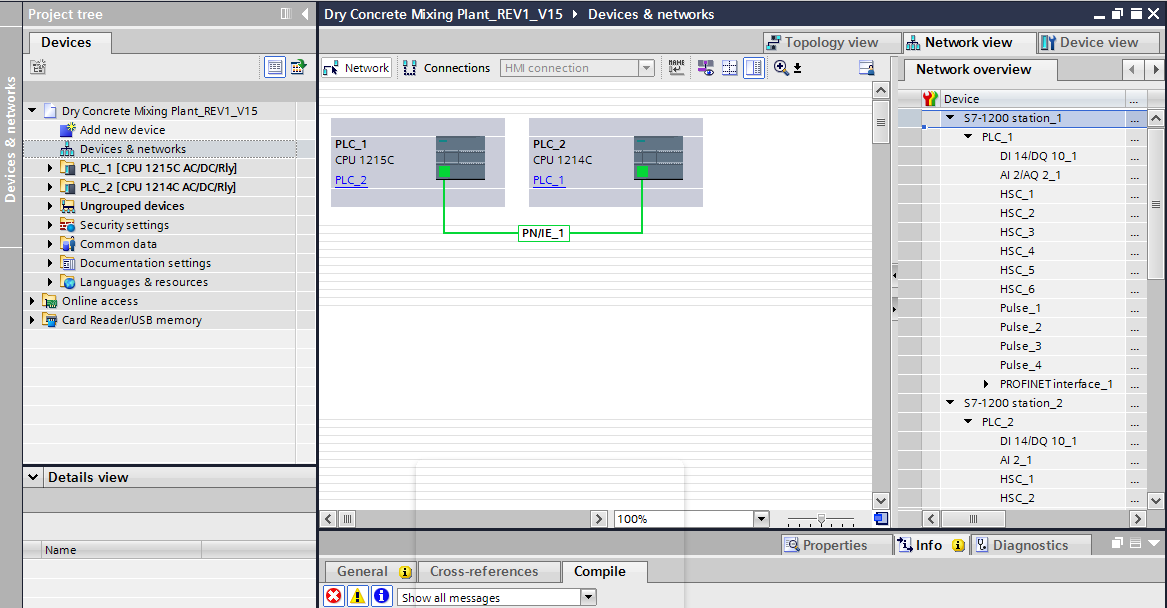Expand the Common data node
Viewport: 1167px width, 608px height.
coord(50,244)
